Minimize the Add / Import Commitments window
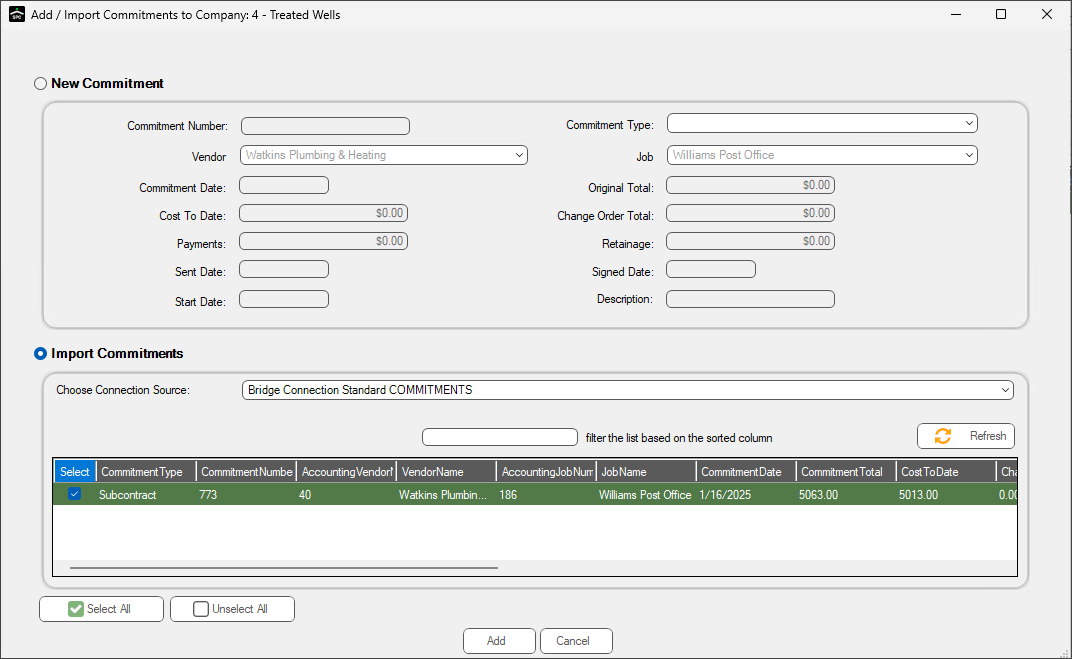This screenshot has height=659, width=1072. point(956,14)
